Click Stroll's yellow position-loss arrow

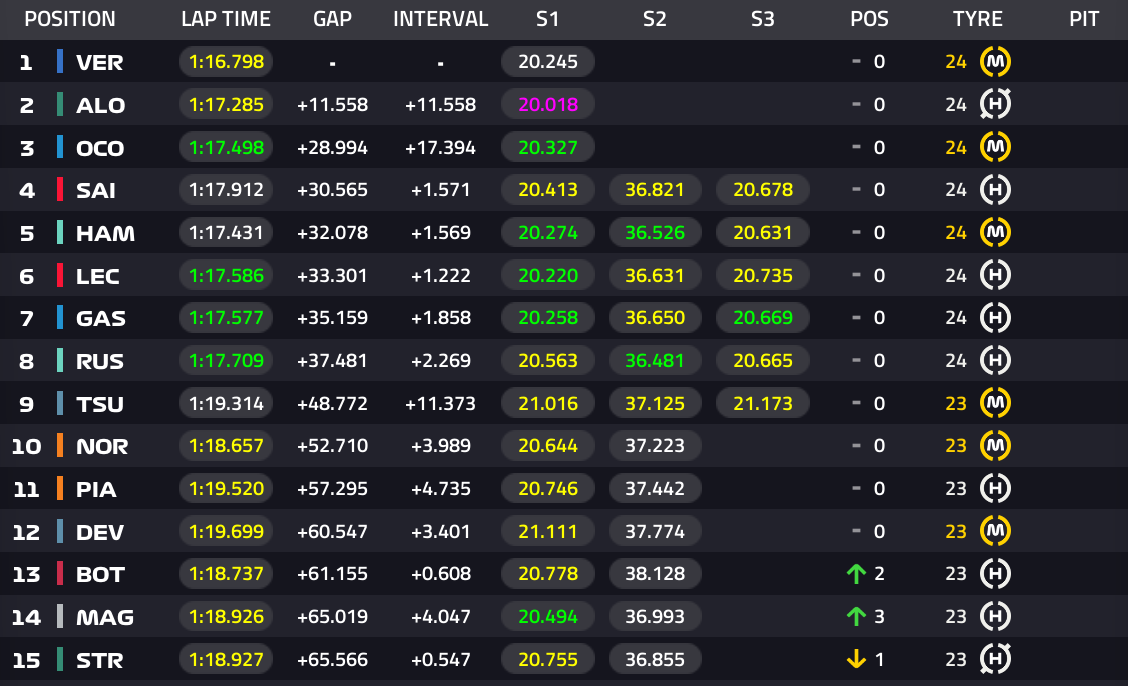855,659
